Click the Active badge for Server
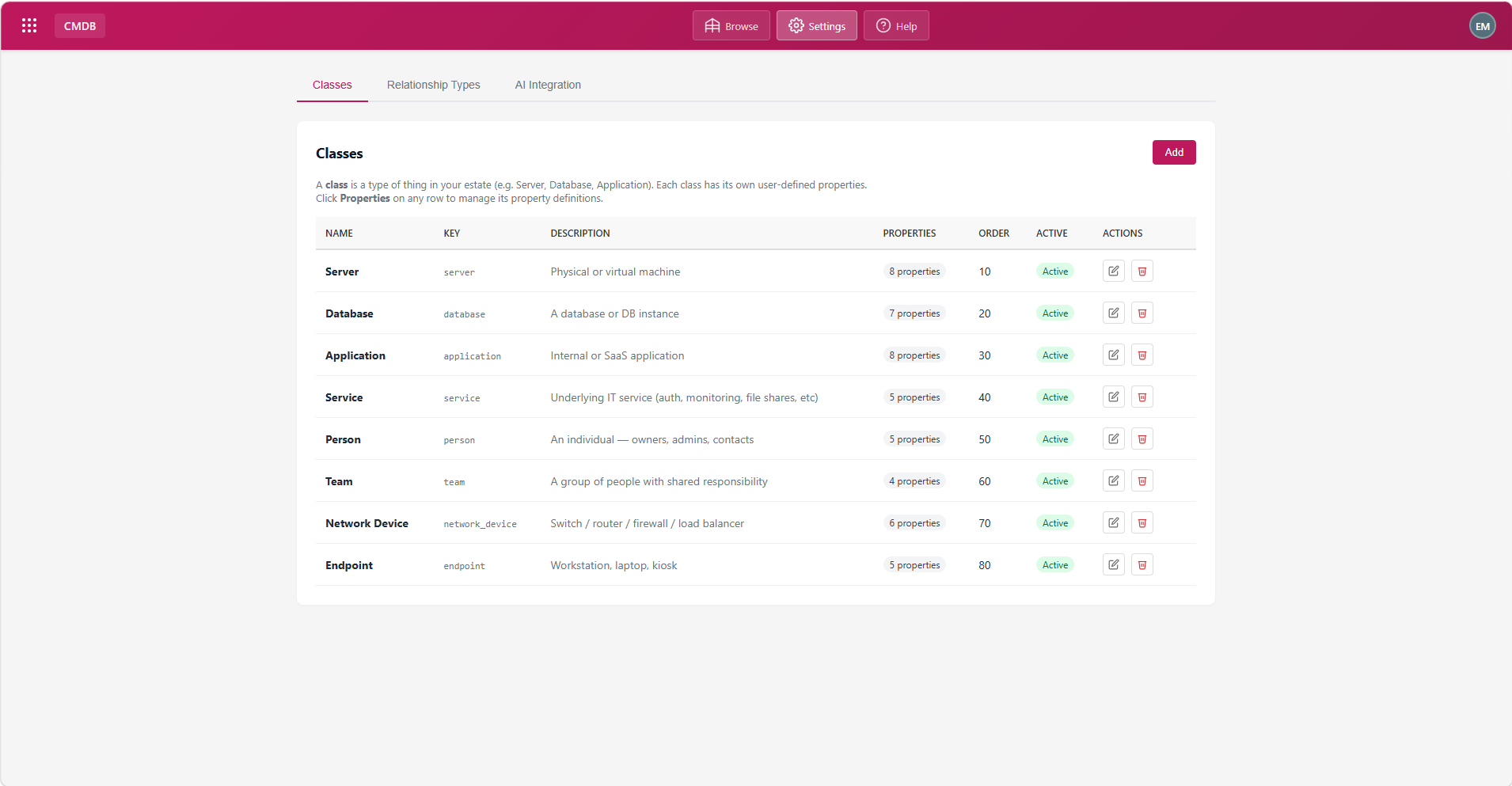1512x786 pixels. pos(1055,271)
